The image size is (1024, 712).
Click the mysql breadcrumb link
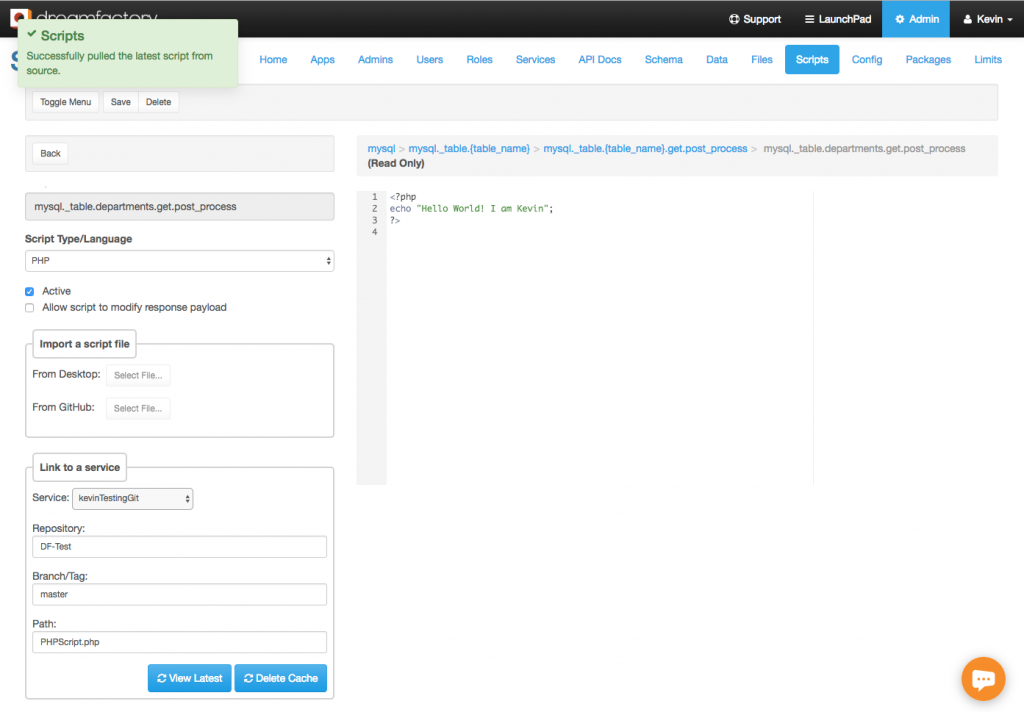(381, 147)
